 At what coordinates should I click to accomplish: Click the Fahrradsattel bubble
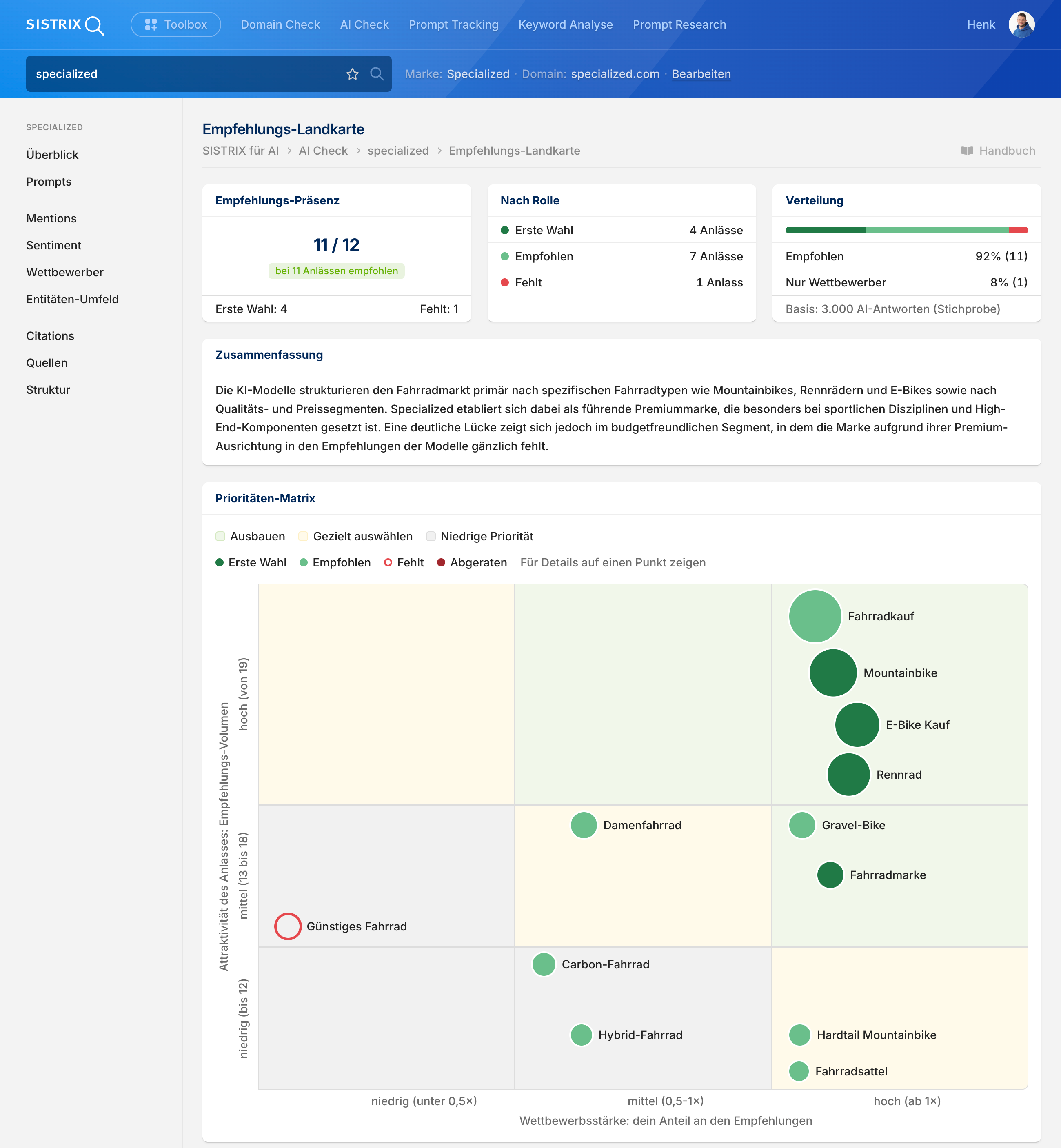[x=799, y=1071]
